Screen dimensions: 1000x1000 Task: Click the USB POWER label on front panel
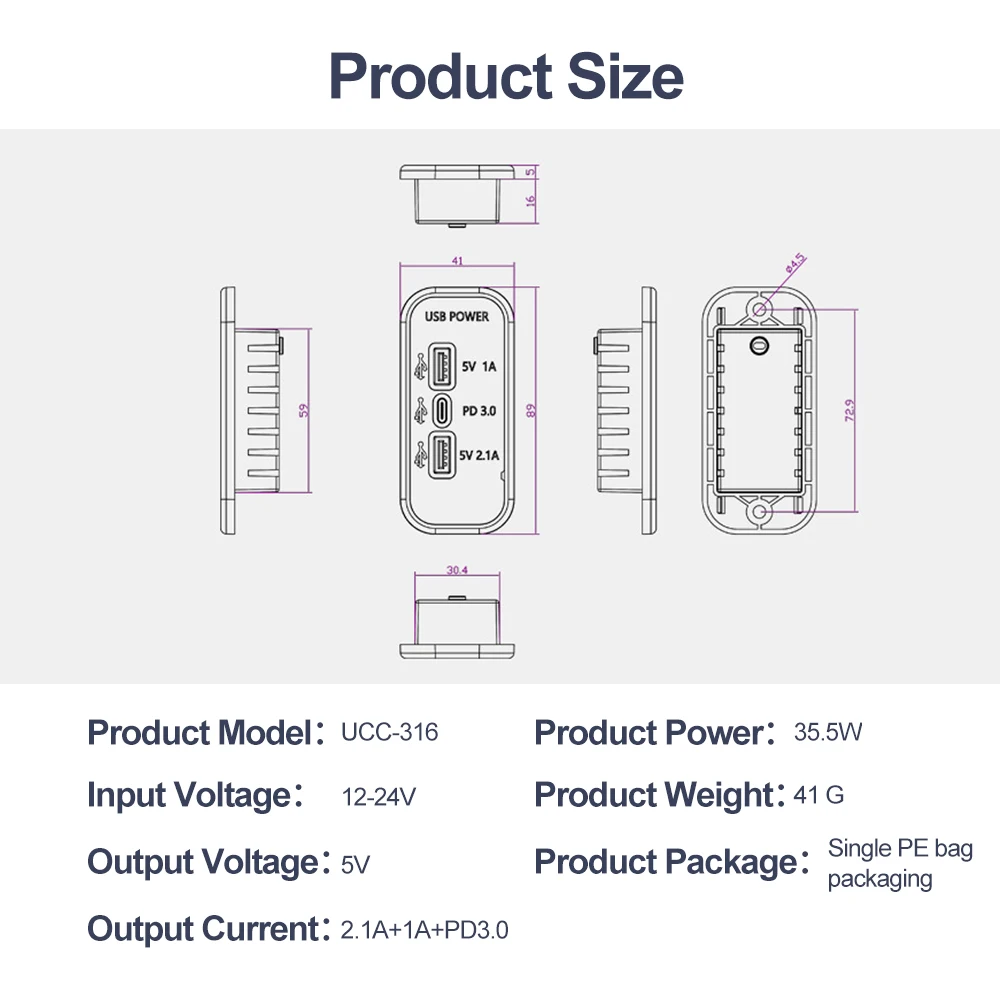[x=457, y=317]
